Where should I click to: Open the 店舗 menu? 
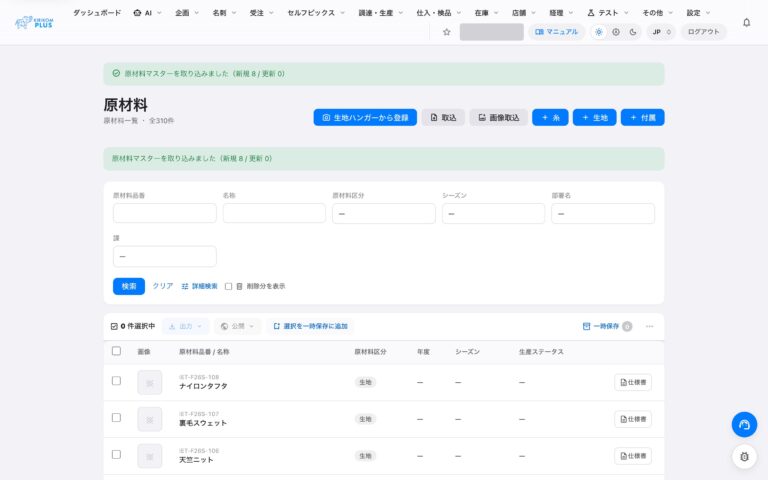[524, 13]
